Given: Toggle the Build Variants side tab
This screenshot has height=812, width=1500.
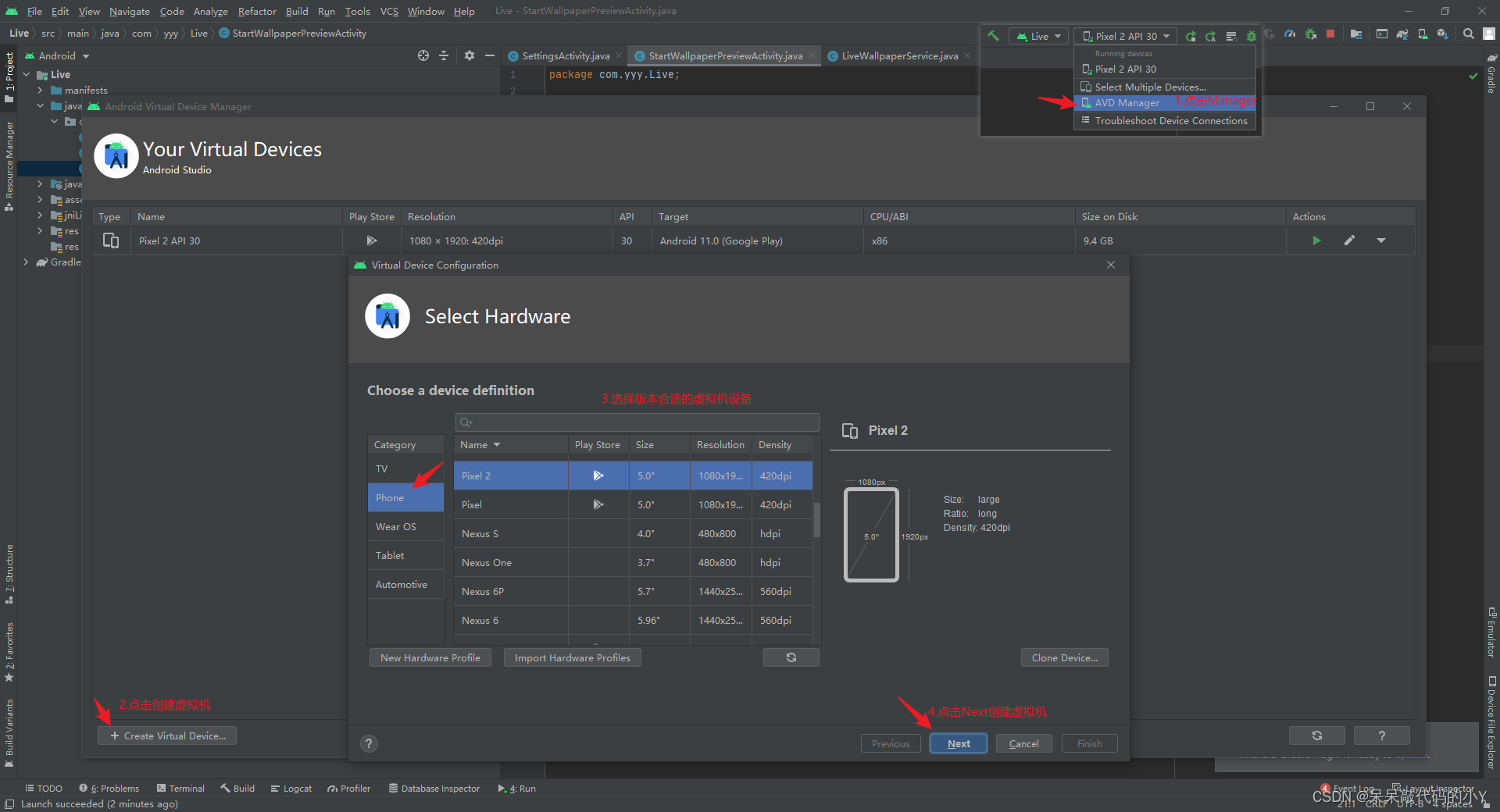Looking at the screenshot, I should tap(9, 732).
